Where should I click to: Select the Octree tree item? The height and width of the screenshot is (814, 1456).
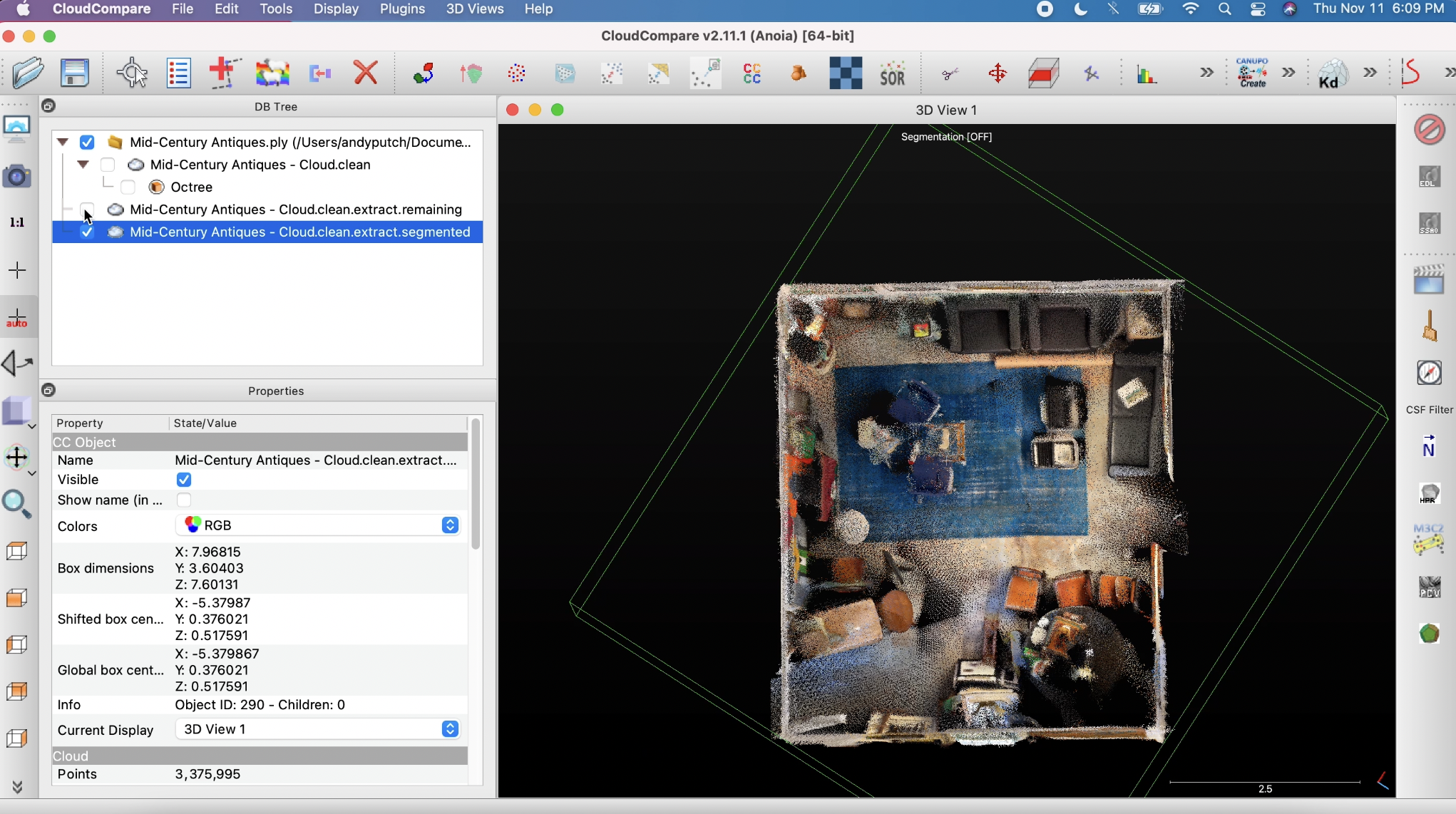click(191, 187)
